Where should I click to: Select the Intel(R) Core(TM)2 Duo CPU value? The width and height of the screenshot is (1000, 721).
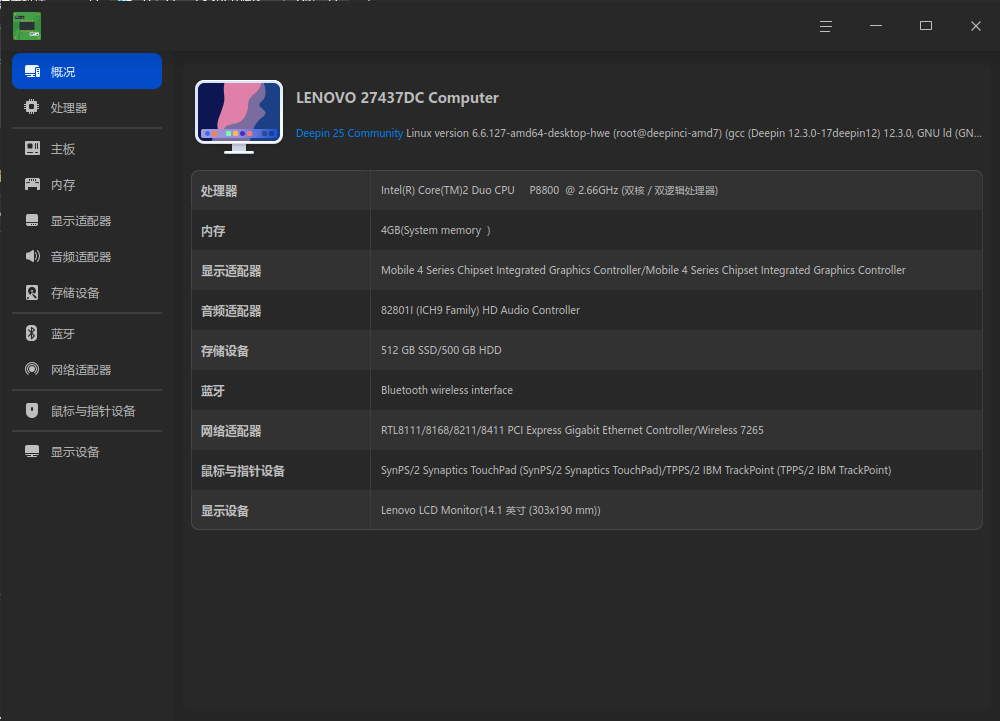click(549, 191)
